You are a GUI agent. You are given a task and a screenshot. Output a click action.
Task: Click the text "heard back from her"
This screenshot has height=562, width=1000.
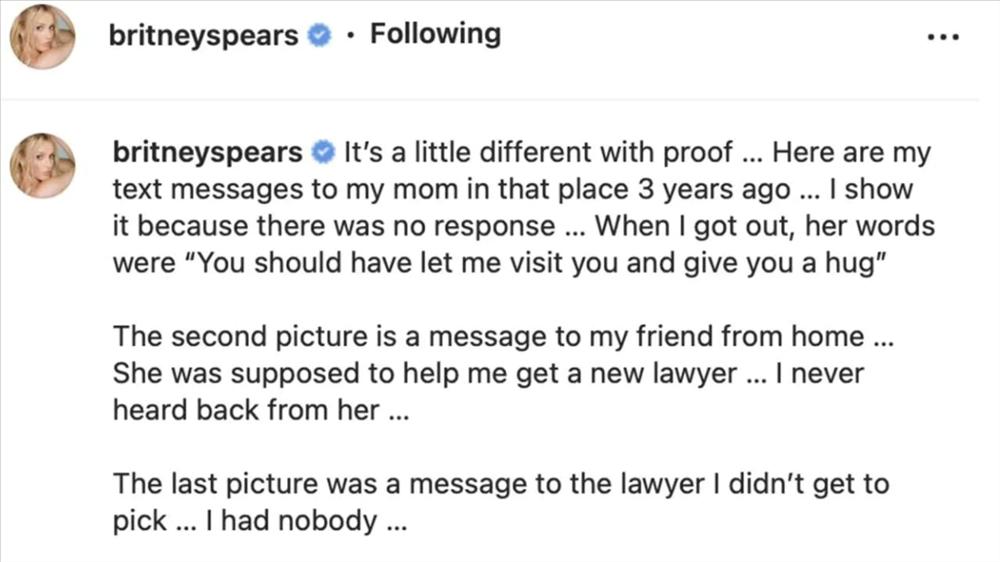tap(245, 410)
